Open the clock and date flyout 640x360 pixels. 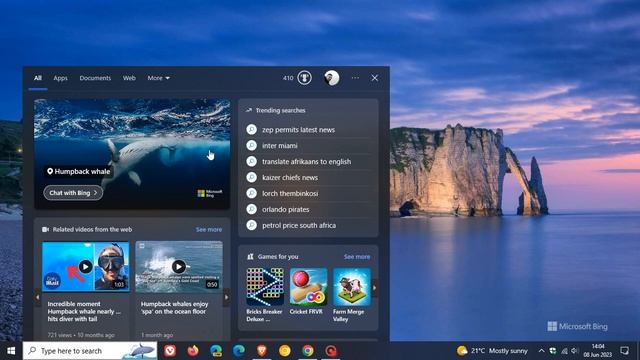click(598, 351)
